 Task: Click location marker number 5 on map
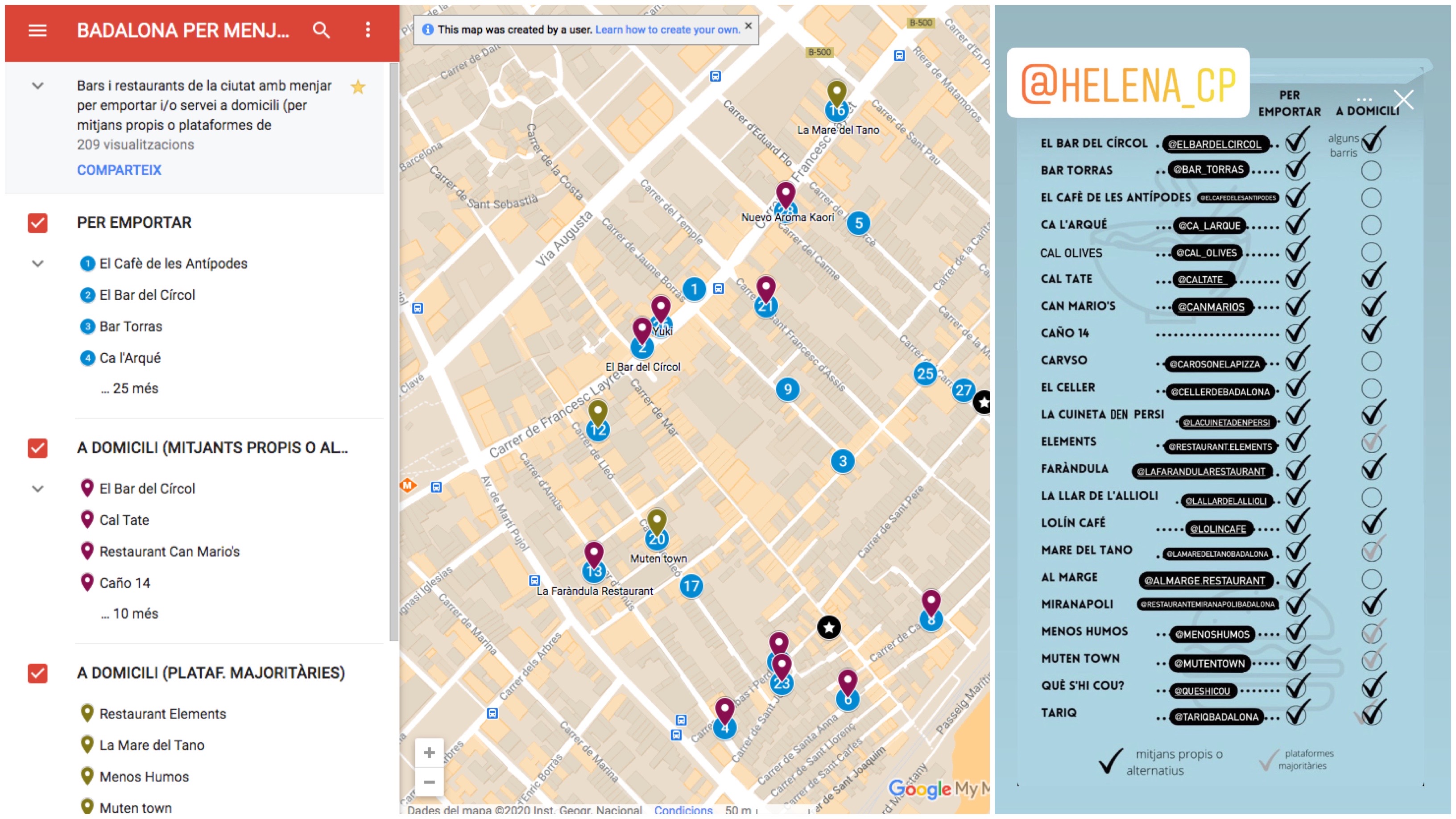(x=858, y=222)
